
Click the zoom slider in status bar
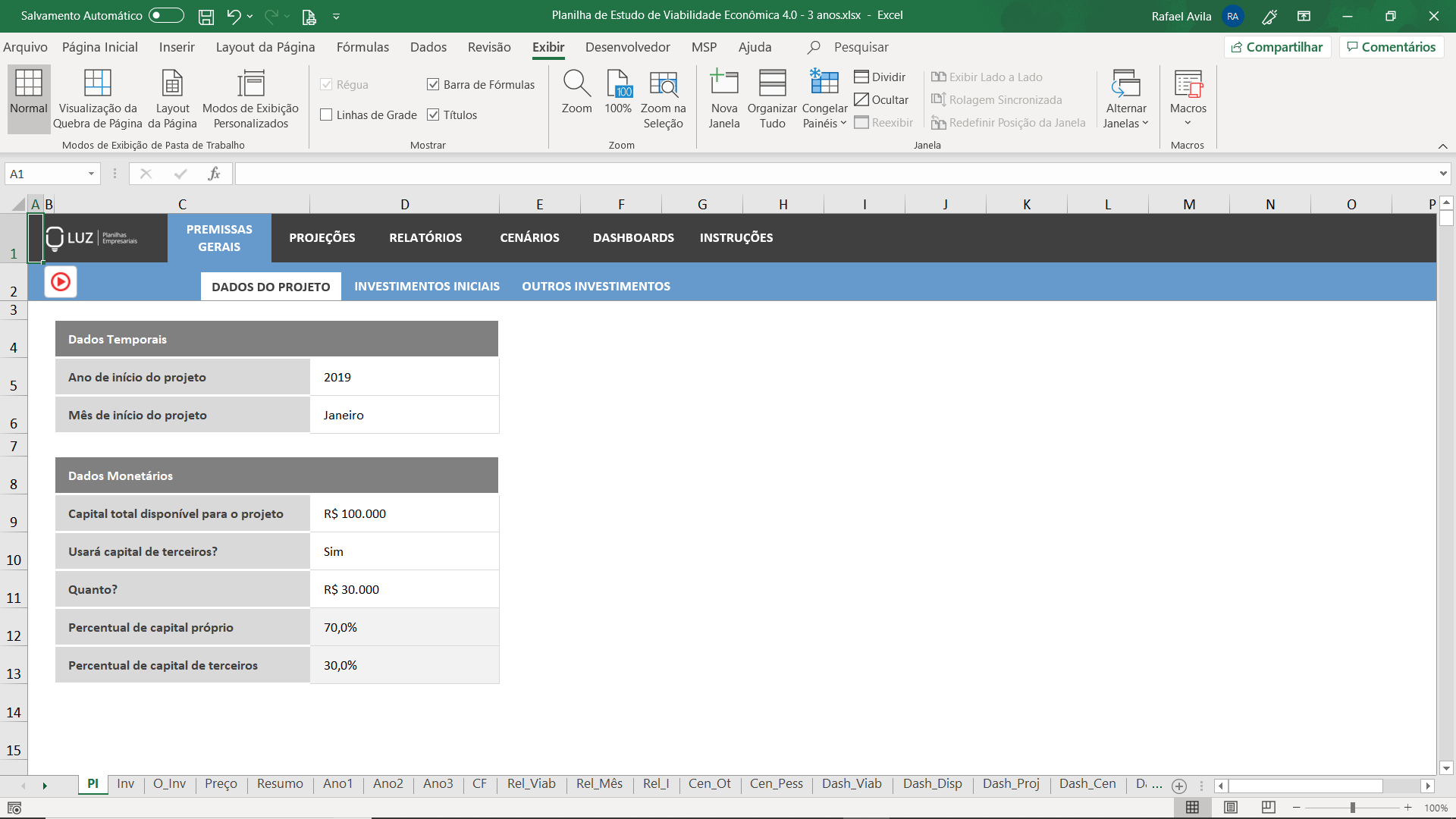coord(1352,808)
